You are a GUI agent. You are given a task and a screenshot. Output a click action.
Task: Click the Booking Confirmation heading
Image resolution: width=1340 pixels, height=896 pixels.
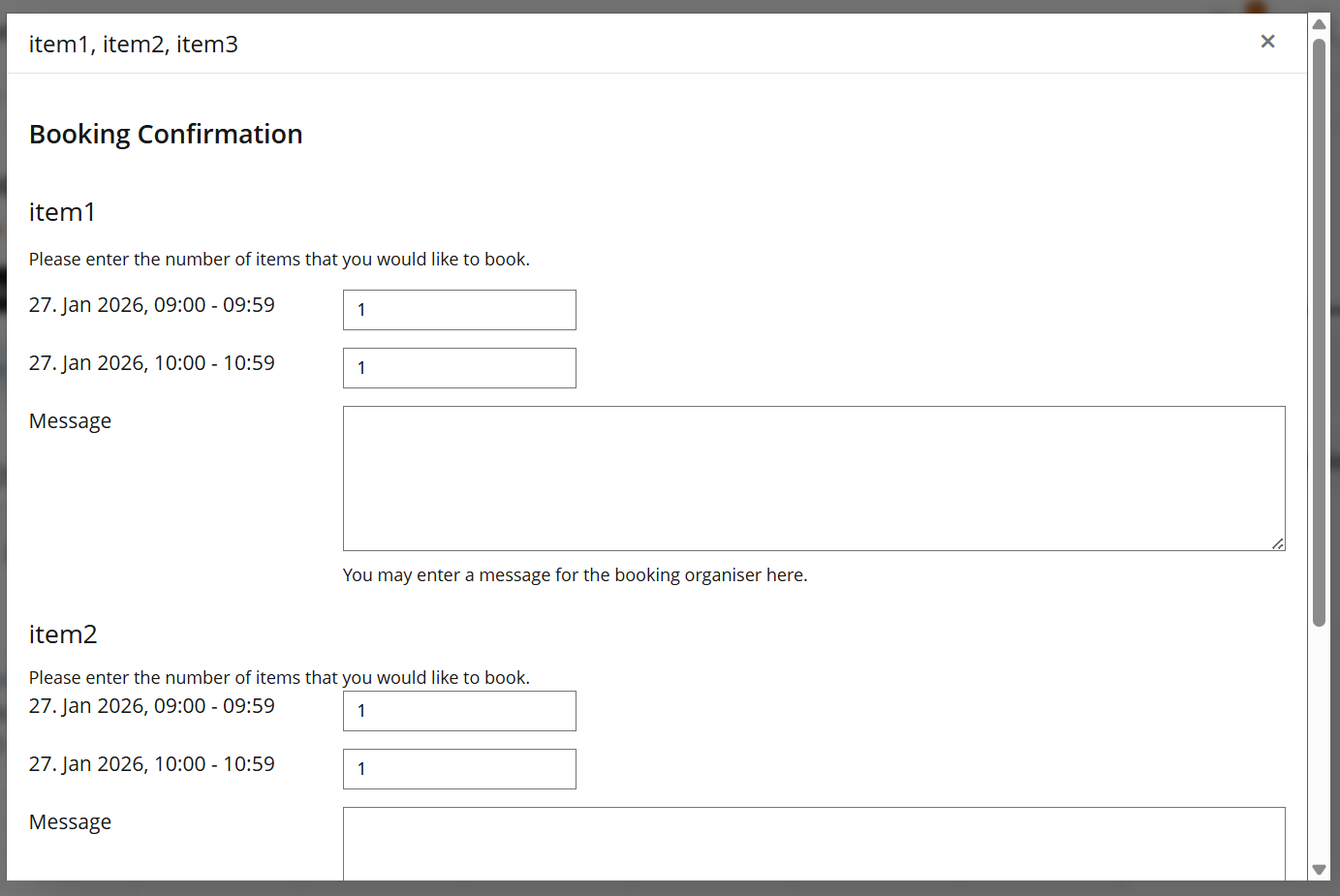coord(166,134)
